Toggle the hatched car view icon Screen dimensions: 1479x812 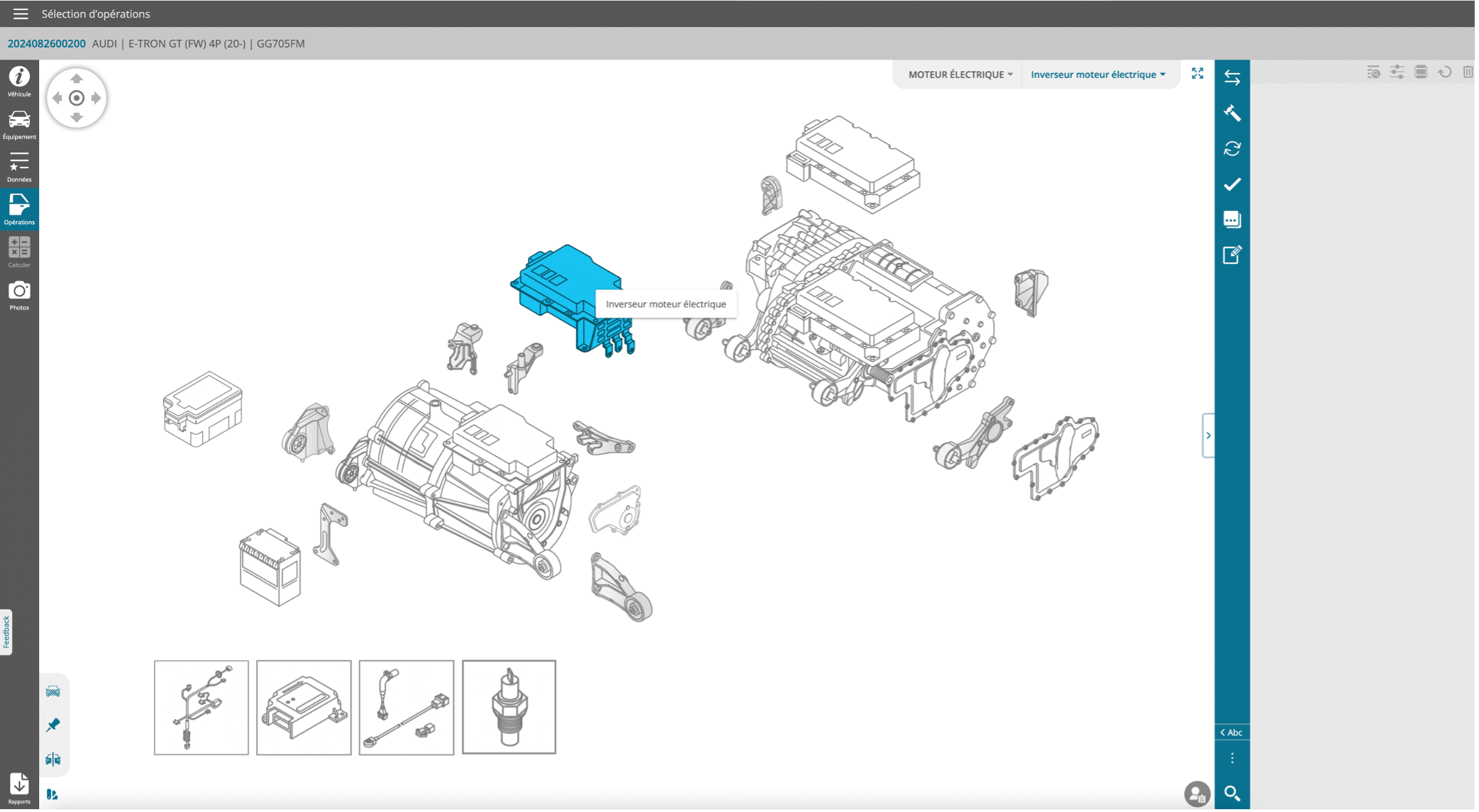53,691
